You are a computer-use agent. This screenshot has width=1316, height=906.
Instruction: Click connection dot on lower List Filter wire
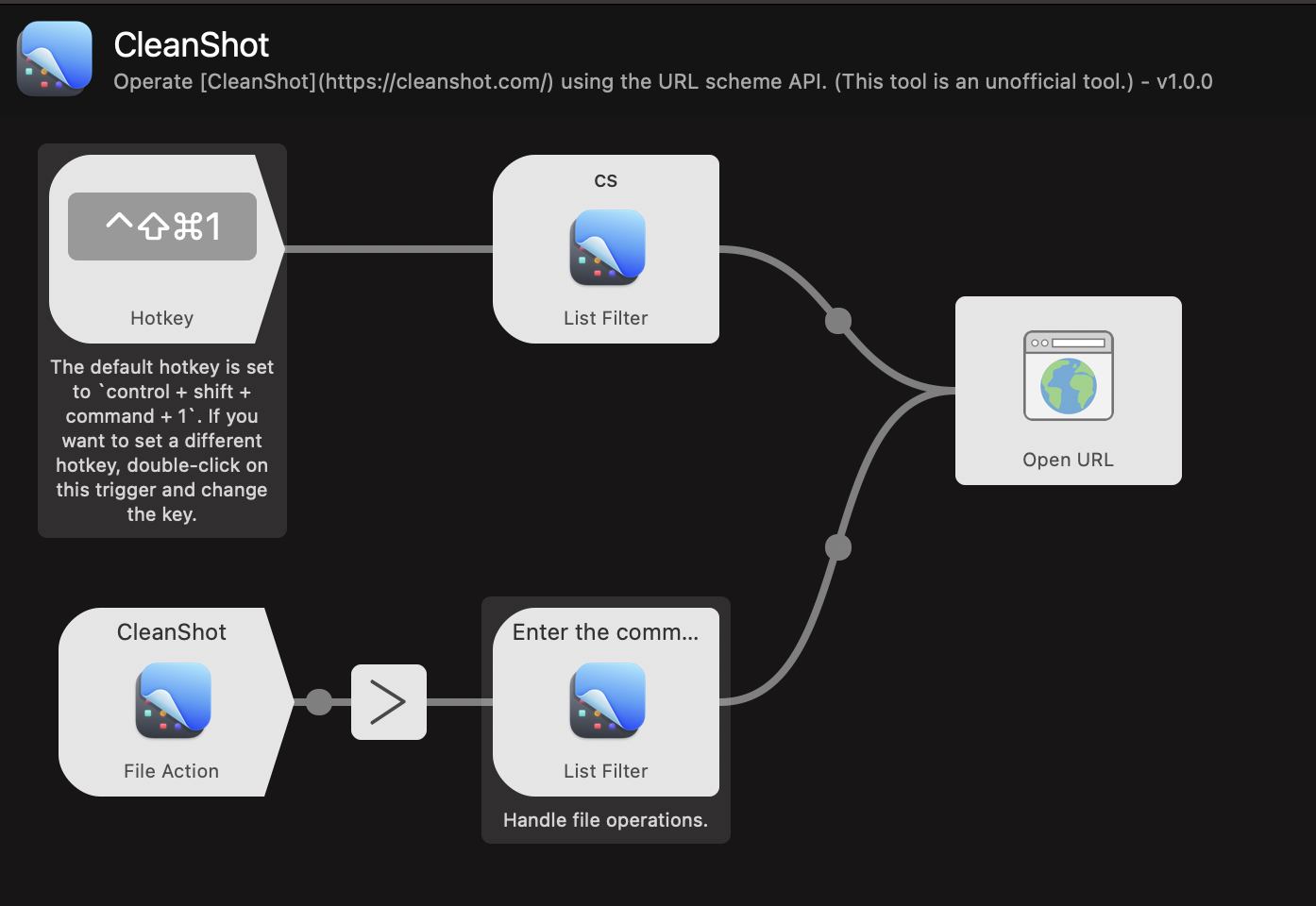(838, 547)
